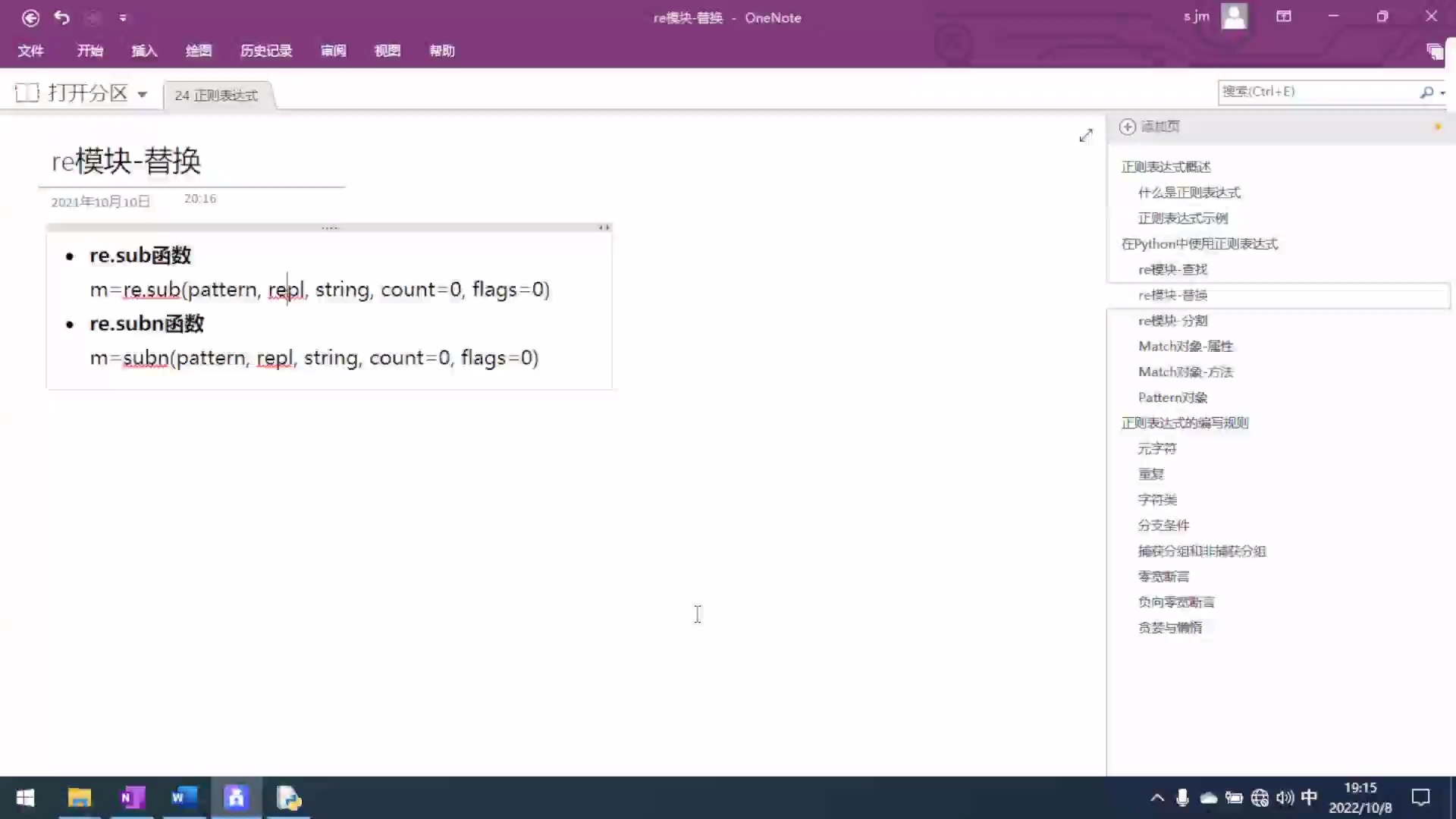
Task: Click the user profile avatar picture
Action: 1234,16
